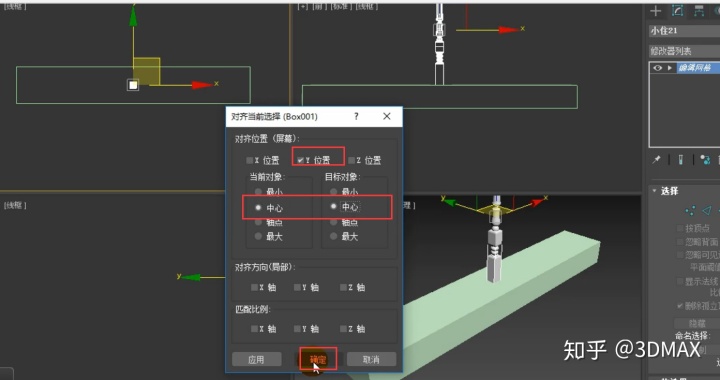Check X 轴 under 对齐方向(局部)
Screen dimensions: 720x380
[254, 287]
